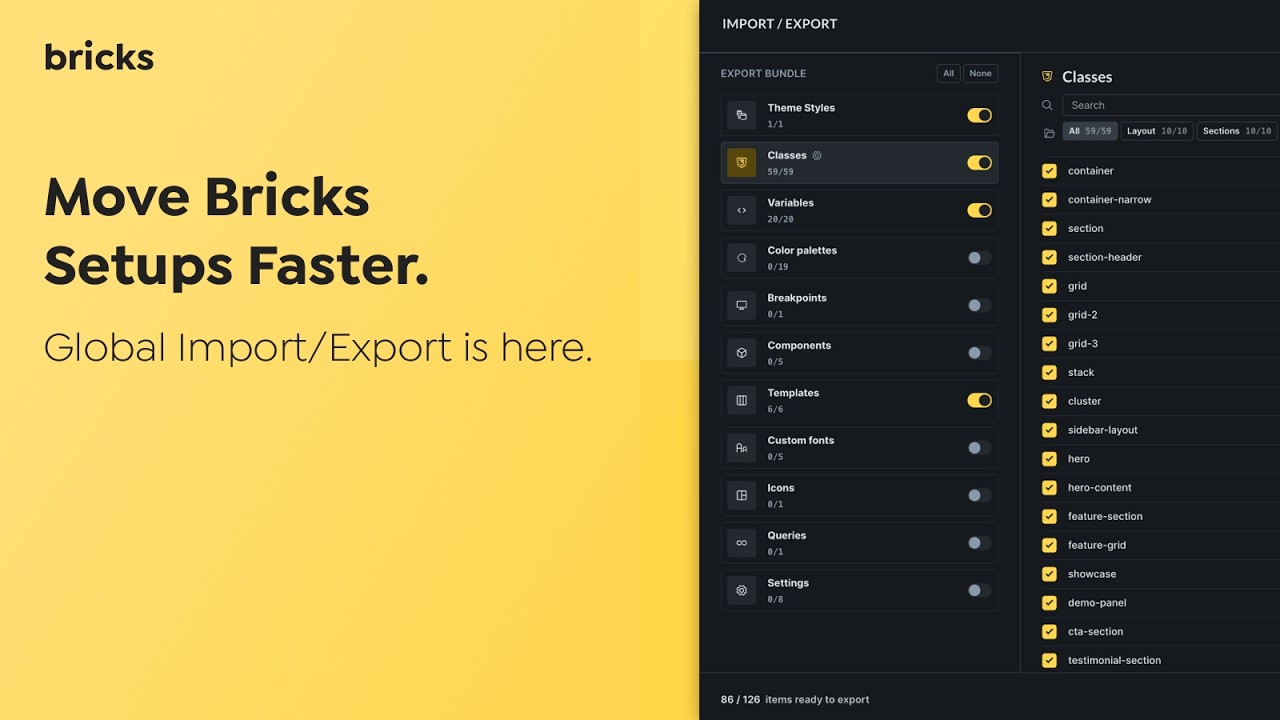Click the 'hero' class name
Viewport: 1280px width, 720px height.
point(1079,459)
